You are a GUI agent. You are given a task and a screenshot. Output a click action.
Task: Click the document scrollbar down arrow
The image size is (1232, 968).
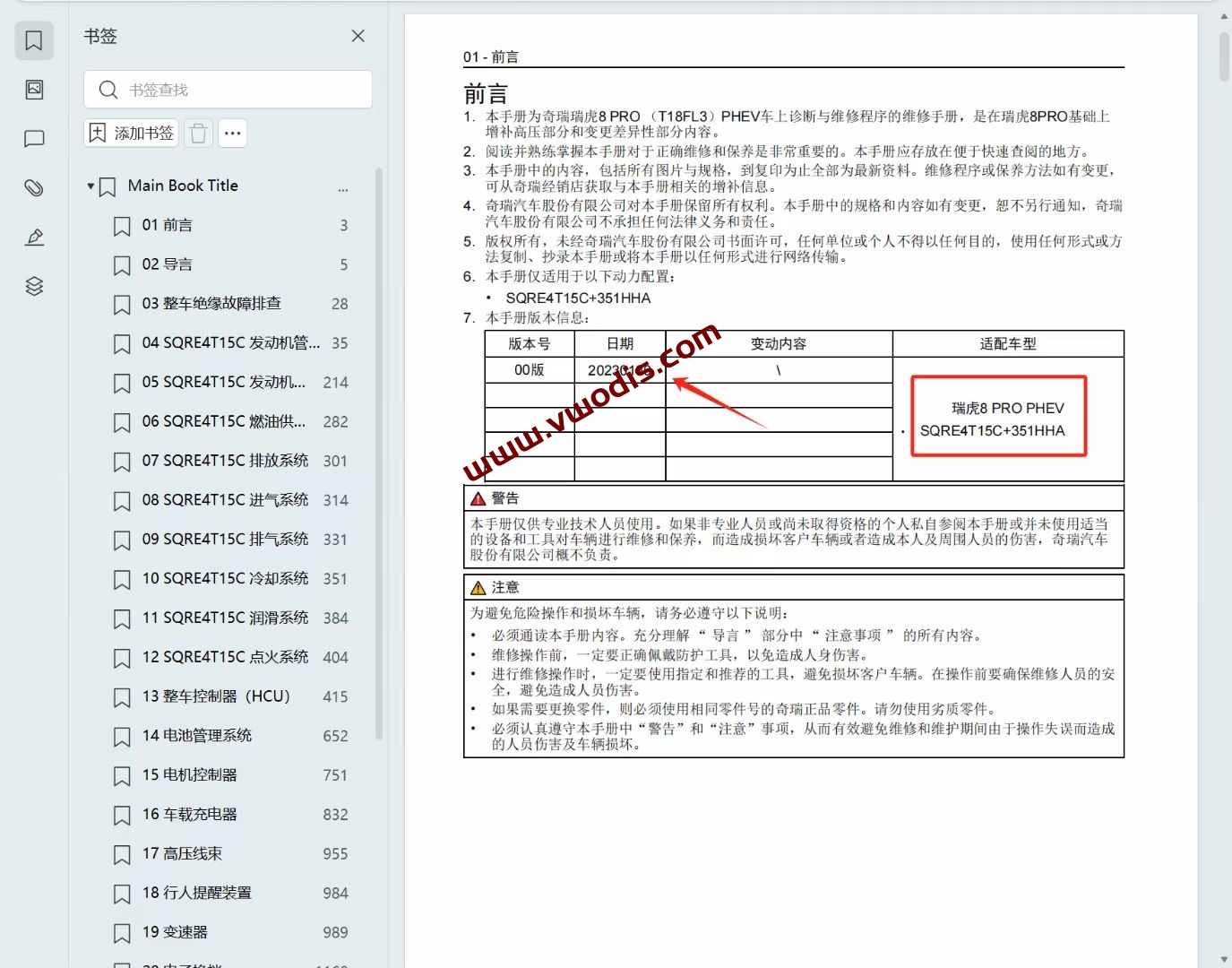pos(1224,959)
